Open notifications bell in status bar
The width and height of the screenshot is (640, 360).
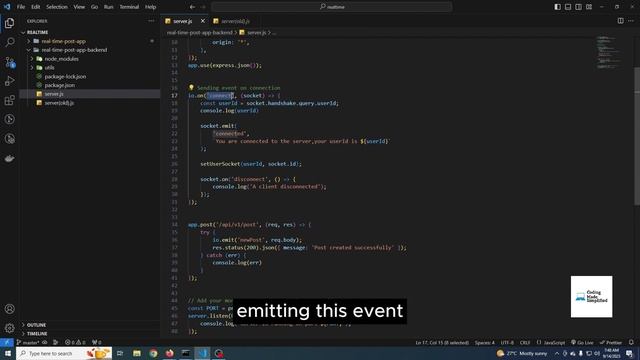point(631,342)
